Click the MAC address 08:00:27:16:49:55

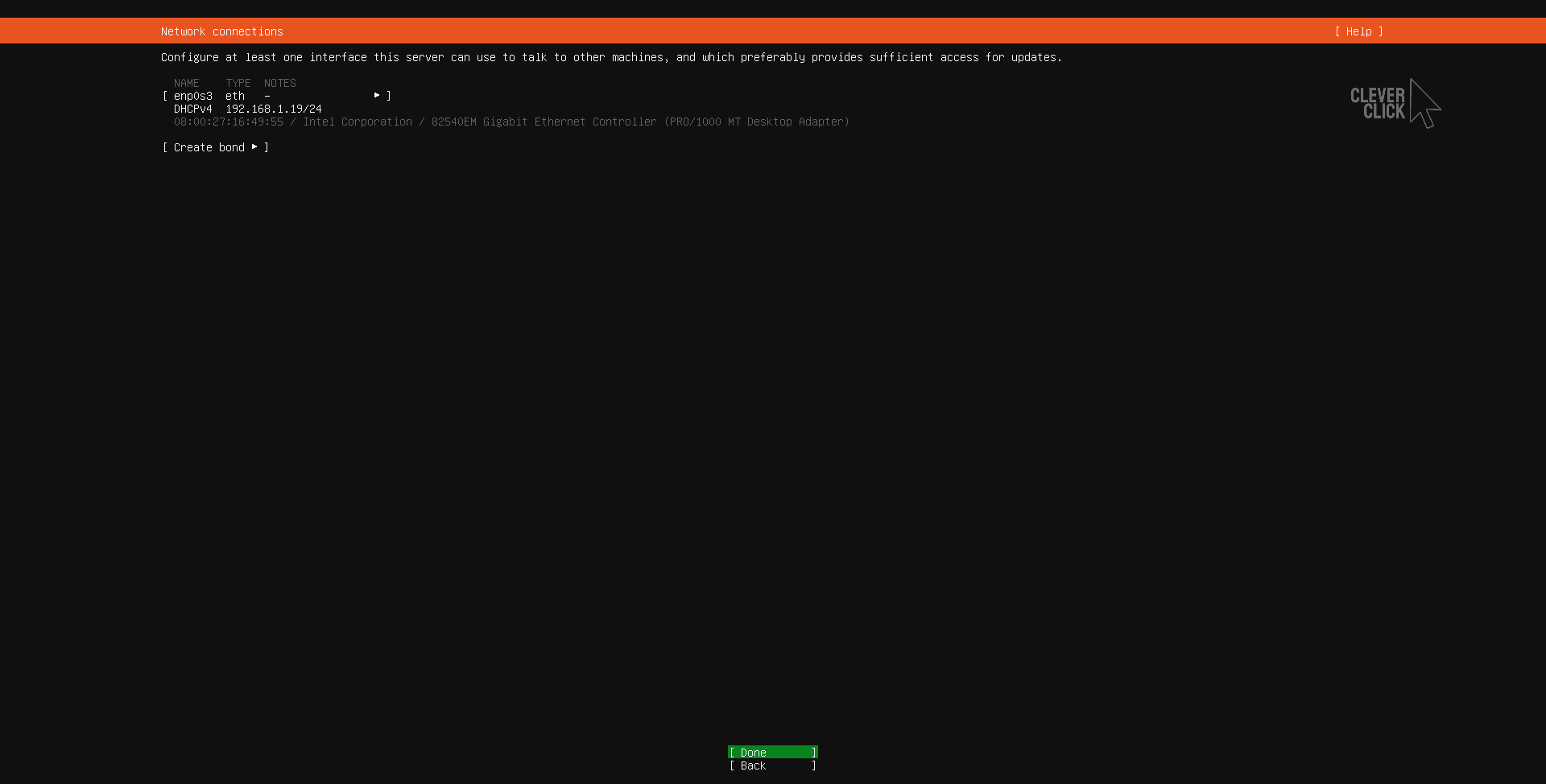tap(229, 122)
